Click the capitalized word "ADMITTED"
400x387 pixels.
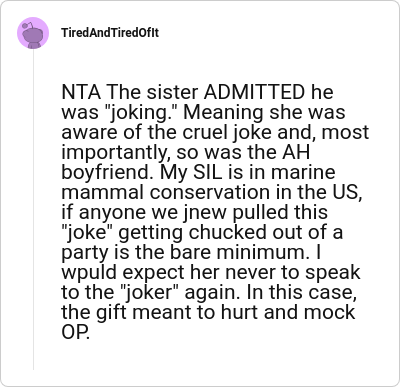254,92
